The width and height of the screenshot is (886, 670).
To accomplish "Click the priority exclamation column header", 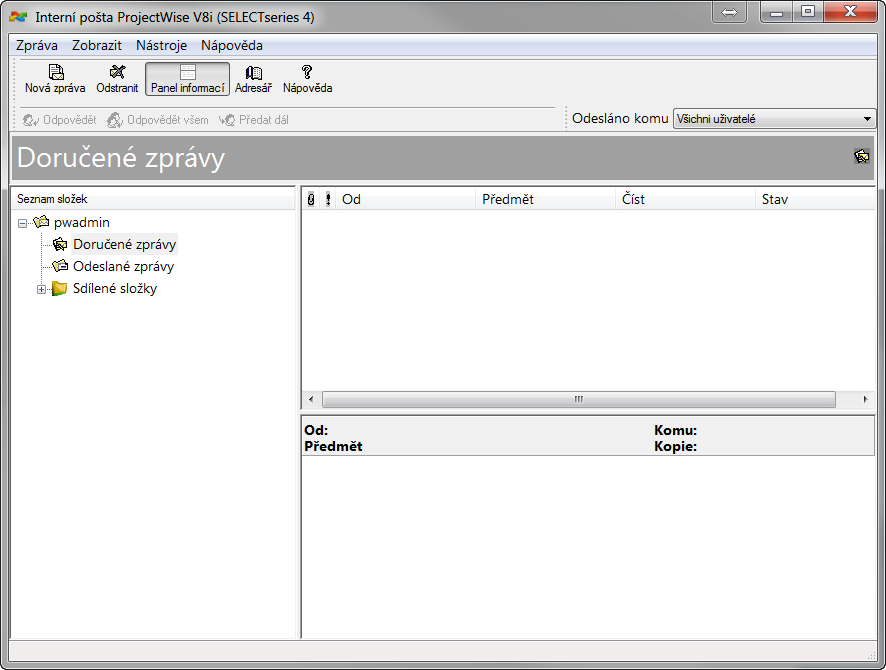I will click(x=328, y=199).
